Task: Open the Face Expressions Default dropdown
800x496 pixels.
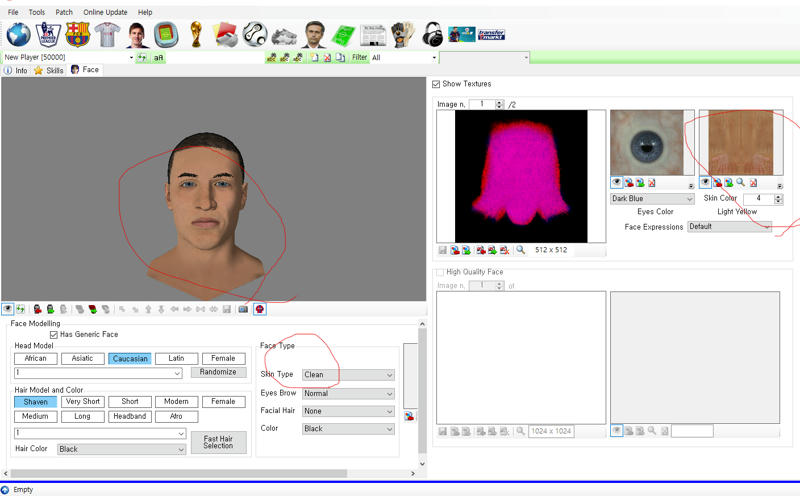Action: 730,227
